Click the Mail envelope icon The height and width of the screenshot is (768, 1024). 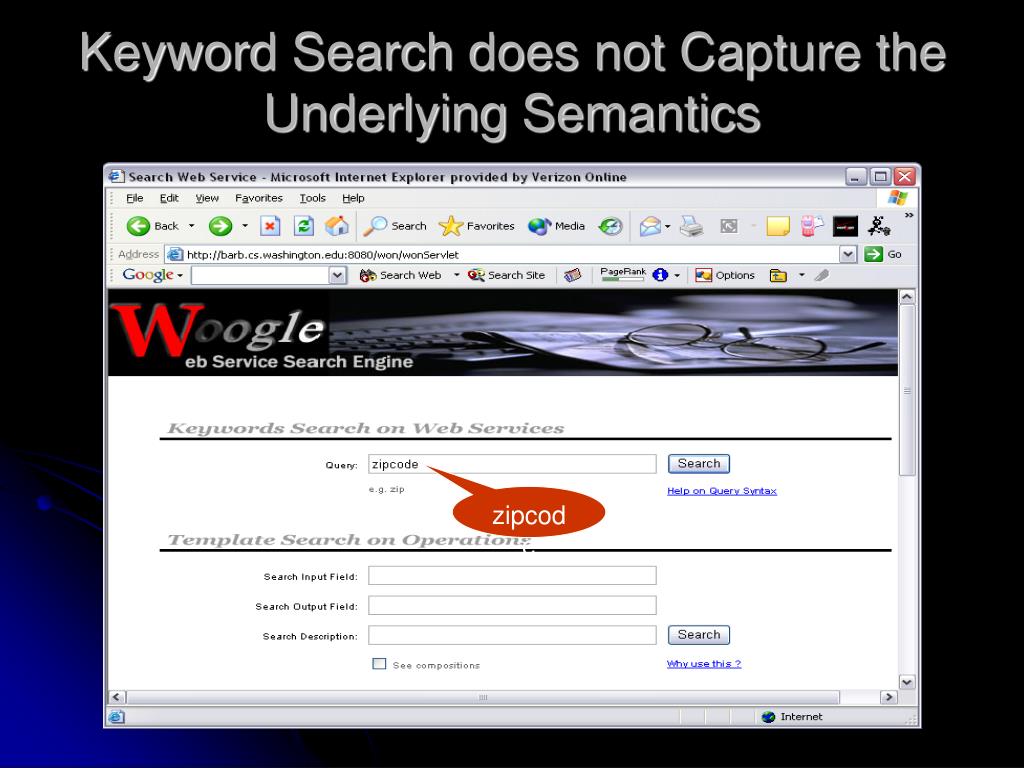click(650, 227)
